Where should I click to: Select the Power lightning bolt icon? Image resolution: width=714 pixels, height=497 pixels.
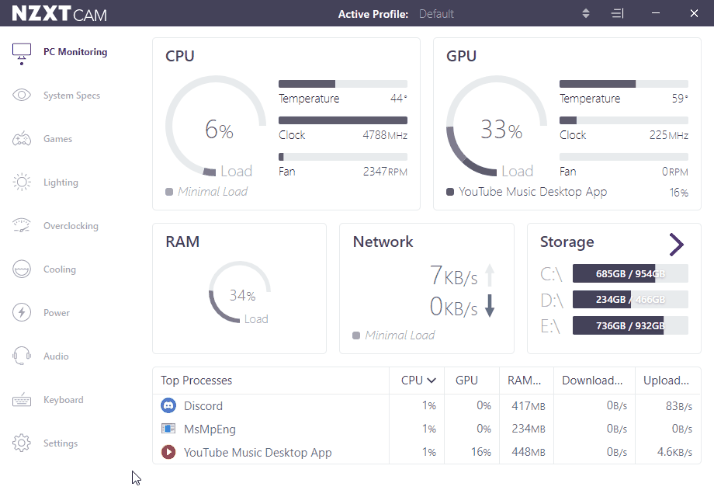click(21, 313)
